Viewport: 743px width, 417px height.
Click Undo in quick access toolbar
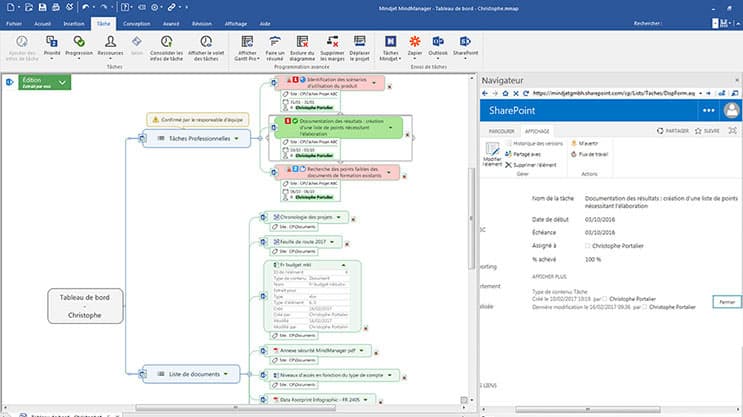pos(85,7)
